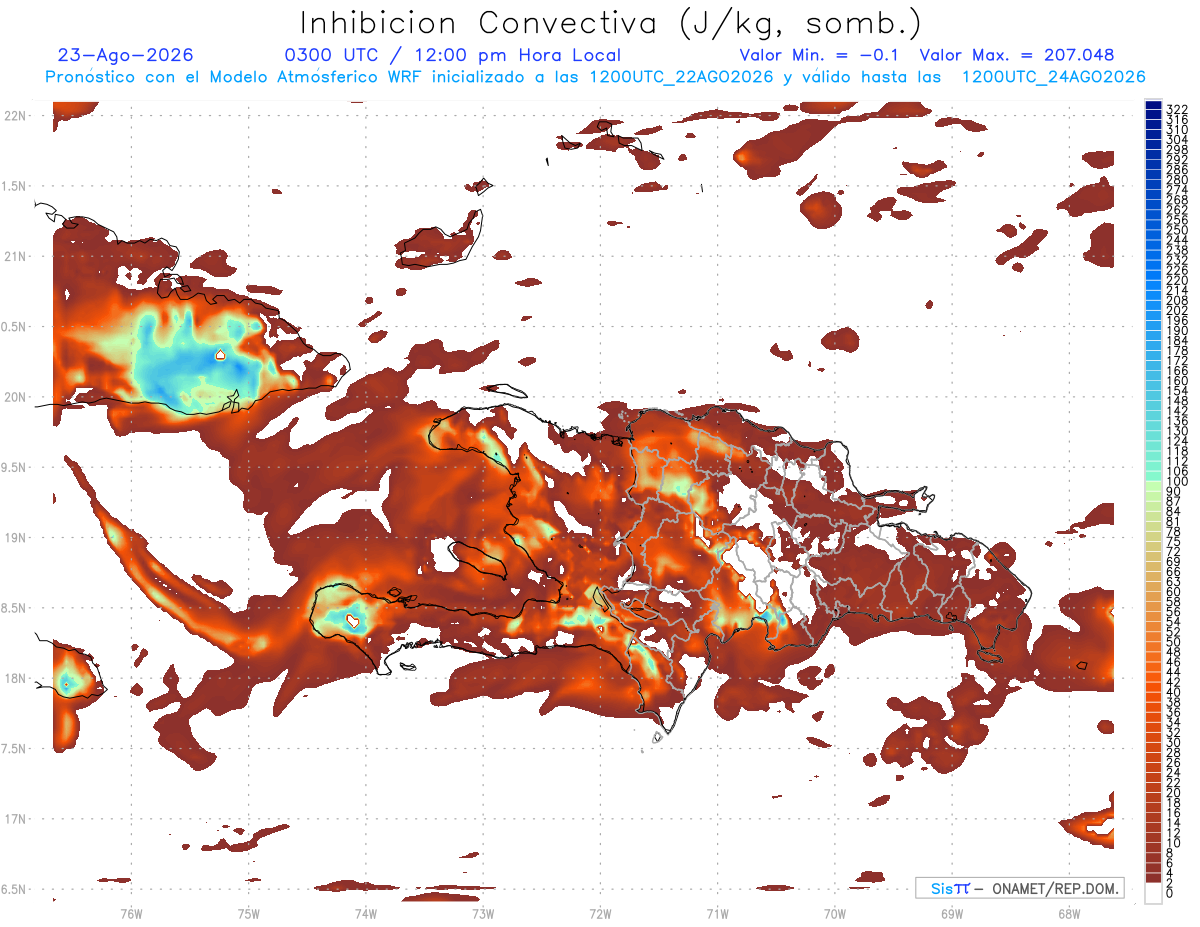
Task: Click the "20N" latitude label
Action: point(14,397)
